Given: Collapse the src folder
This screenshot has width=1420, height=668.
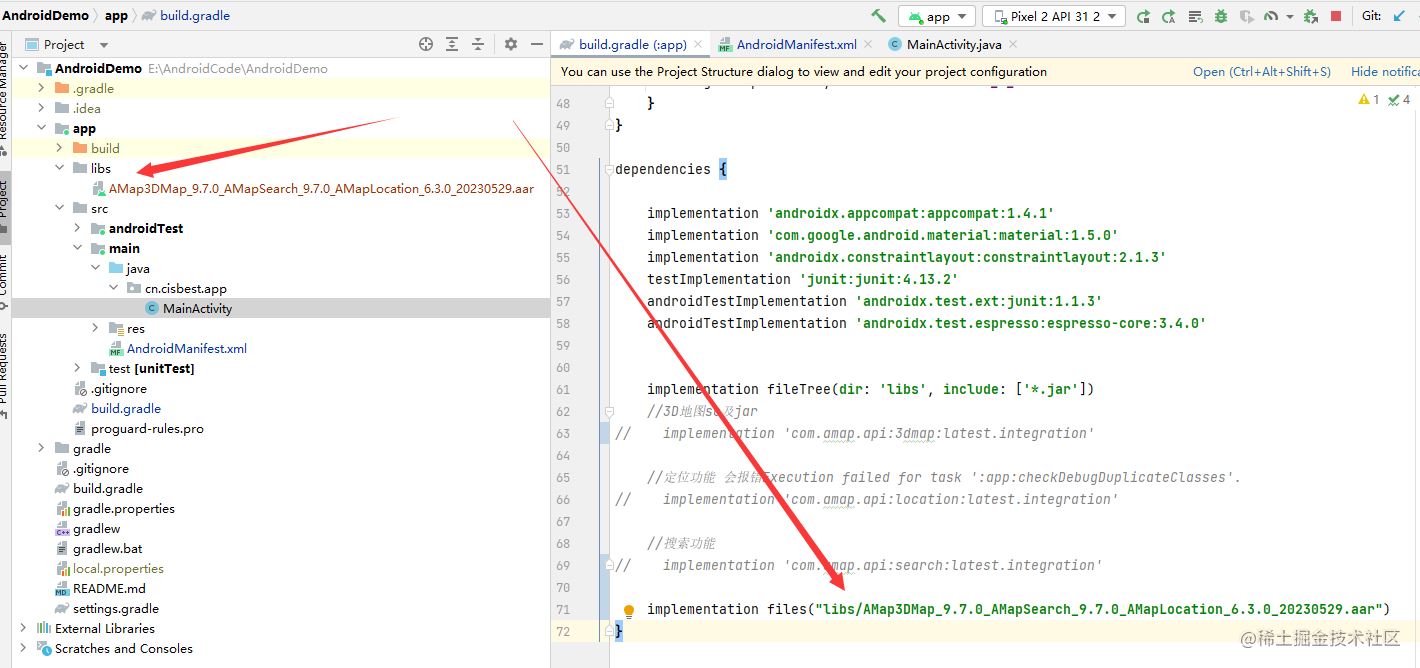Looking at the screenshot, I should tap(59, 208).
